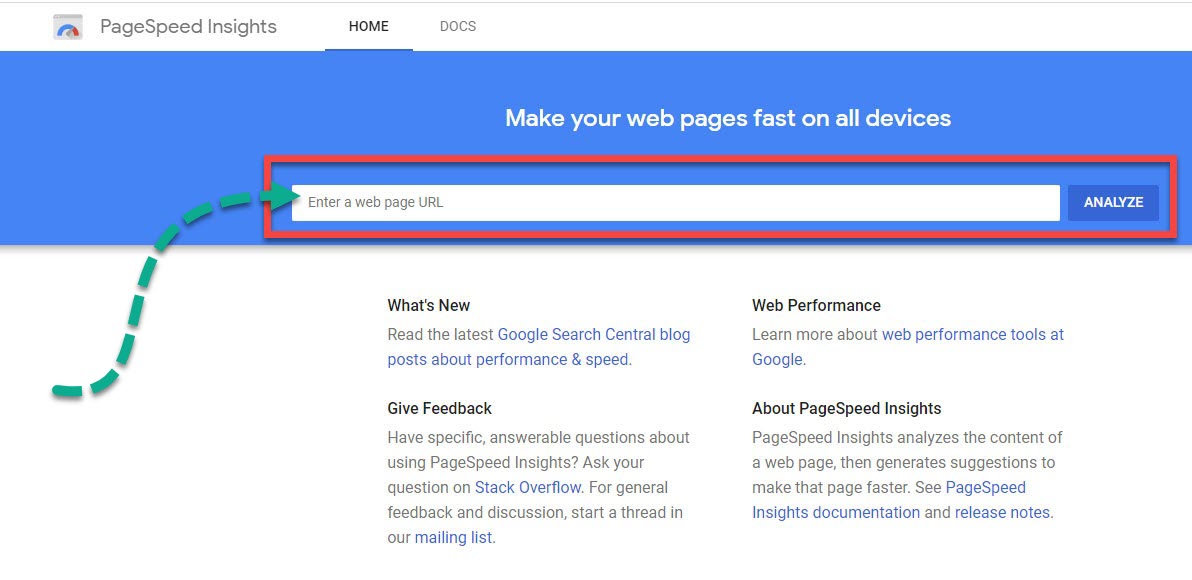Follow the 'web performance tools at Google' link

(x=972, y=334)
